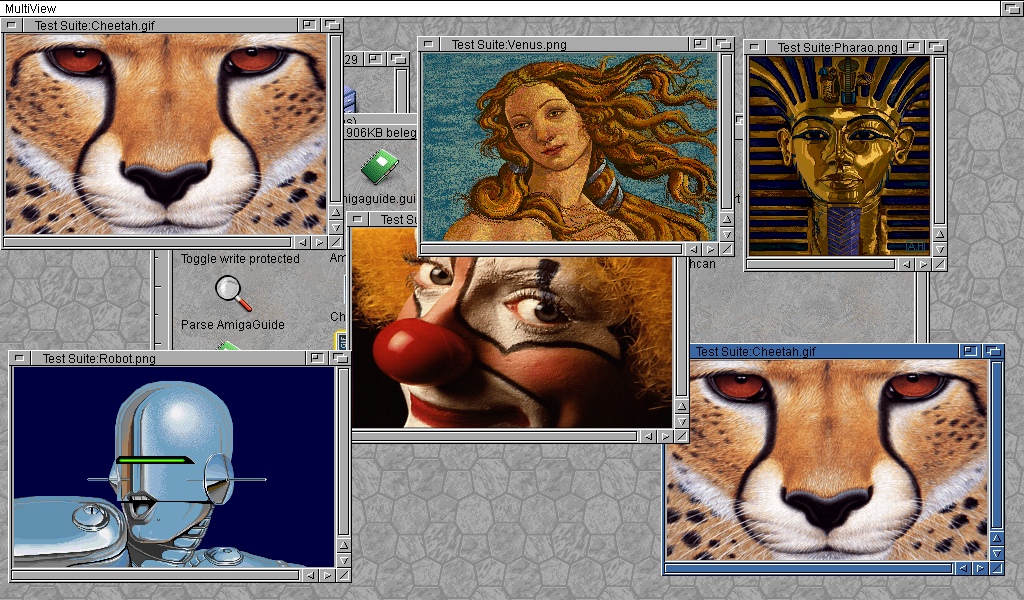Click the down arrow in Robot.png window
1024x600 pixels.
344,560
